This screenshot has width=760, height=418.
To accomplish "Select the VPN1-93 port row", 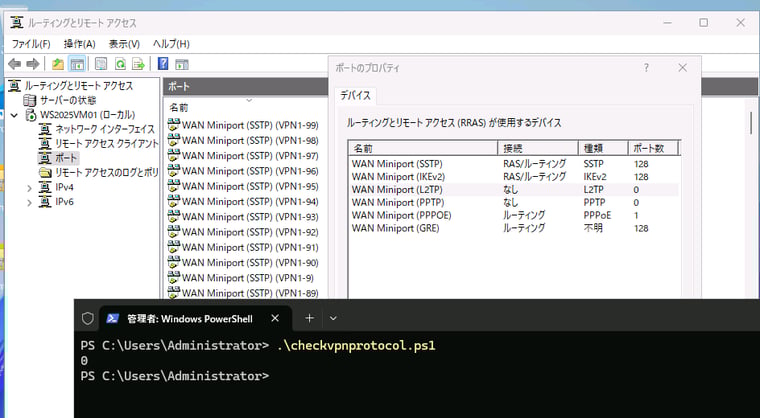I will [243, 217].
